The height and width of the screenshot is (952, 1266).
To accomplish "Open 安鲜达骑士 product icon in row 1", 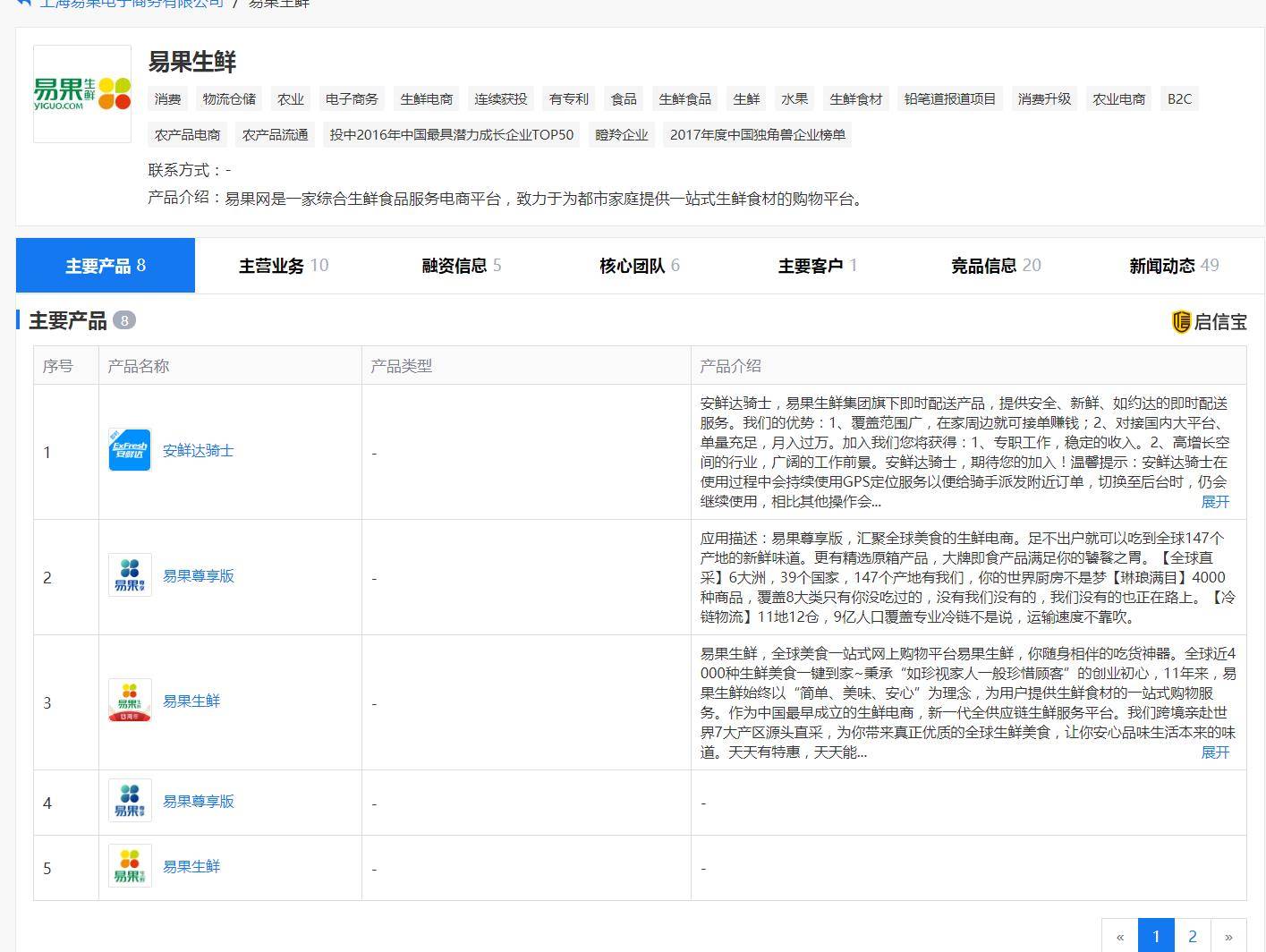I will (130, 449).
